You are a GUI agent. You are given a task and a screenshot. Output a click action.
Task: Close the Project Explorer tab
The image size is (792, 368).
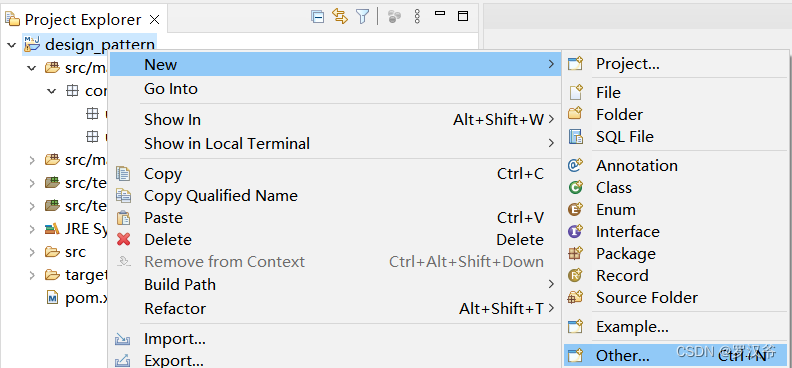click(155, 20)
